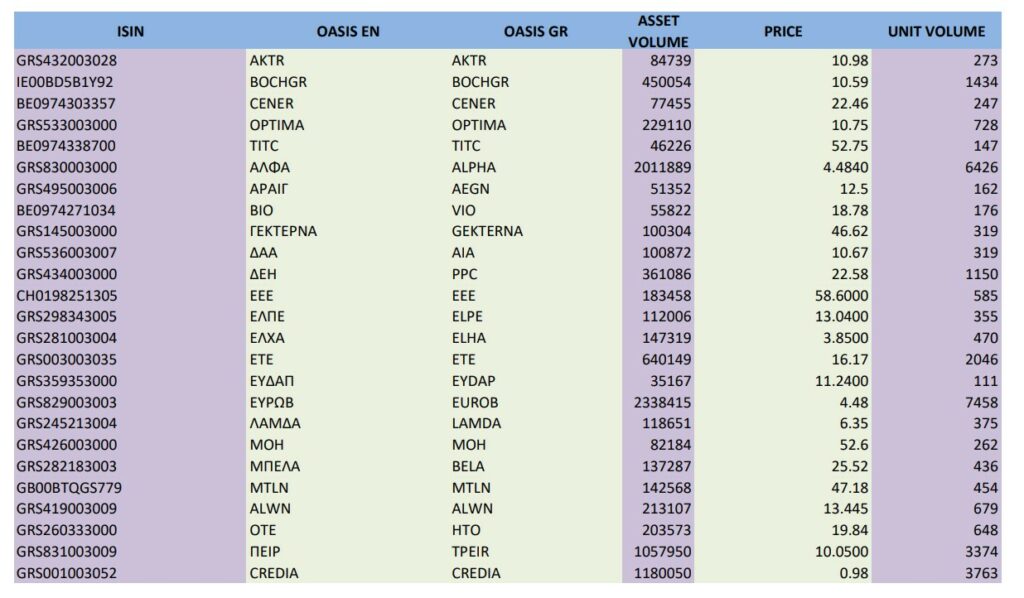The width and height of the screenshot is (1024, 598).
Task: Click the asset volume value 2011889
Action: 662,168
